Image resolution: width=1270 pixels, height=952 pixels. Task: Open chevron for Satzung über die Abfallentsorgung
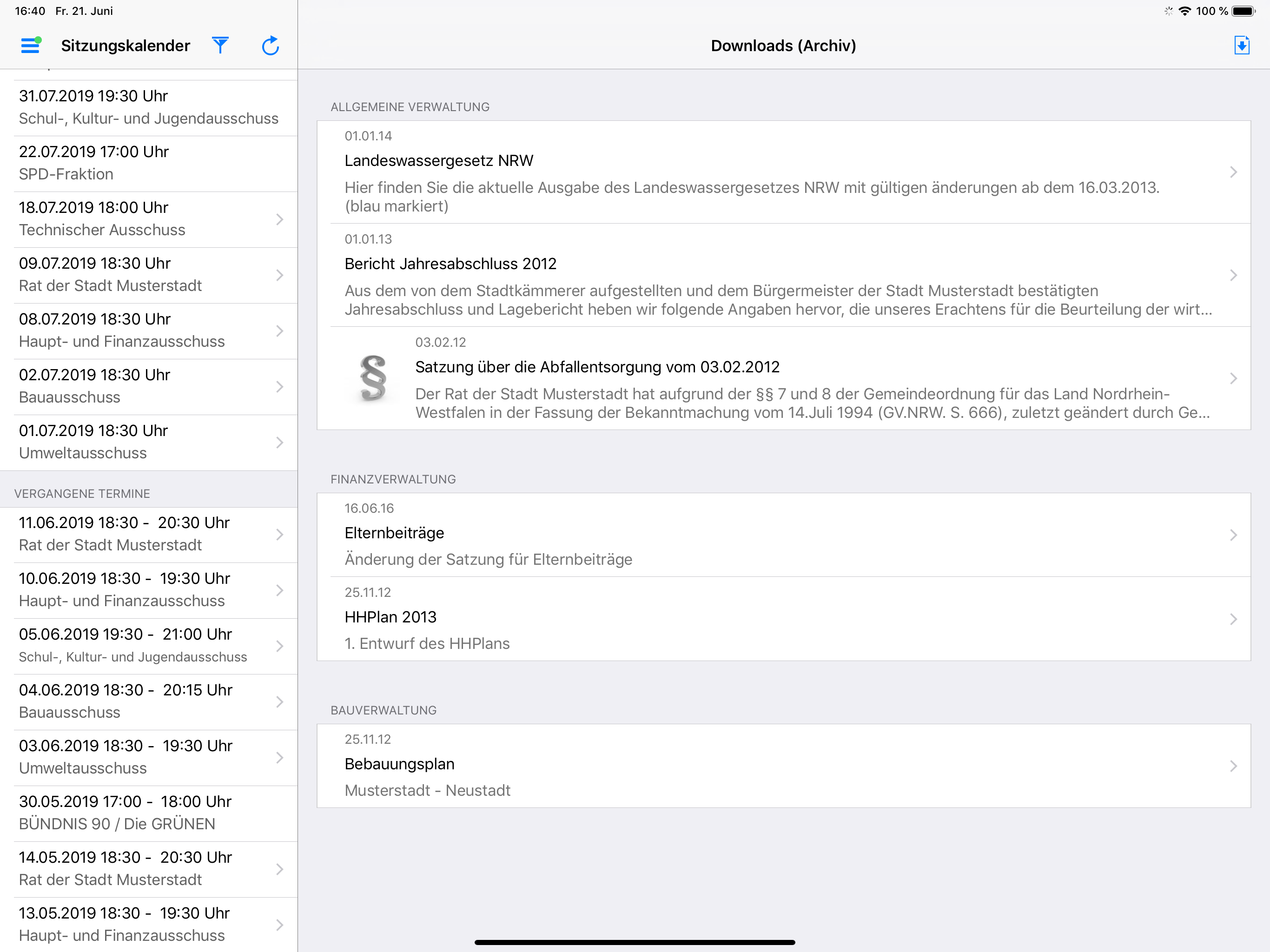(x=1233, y=378)
